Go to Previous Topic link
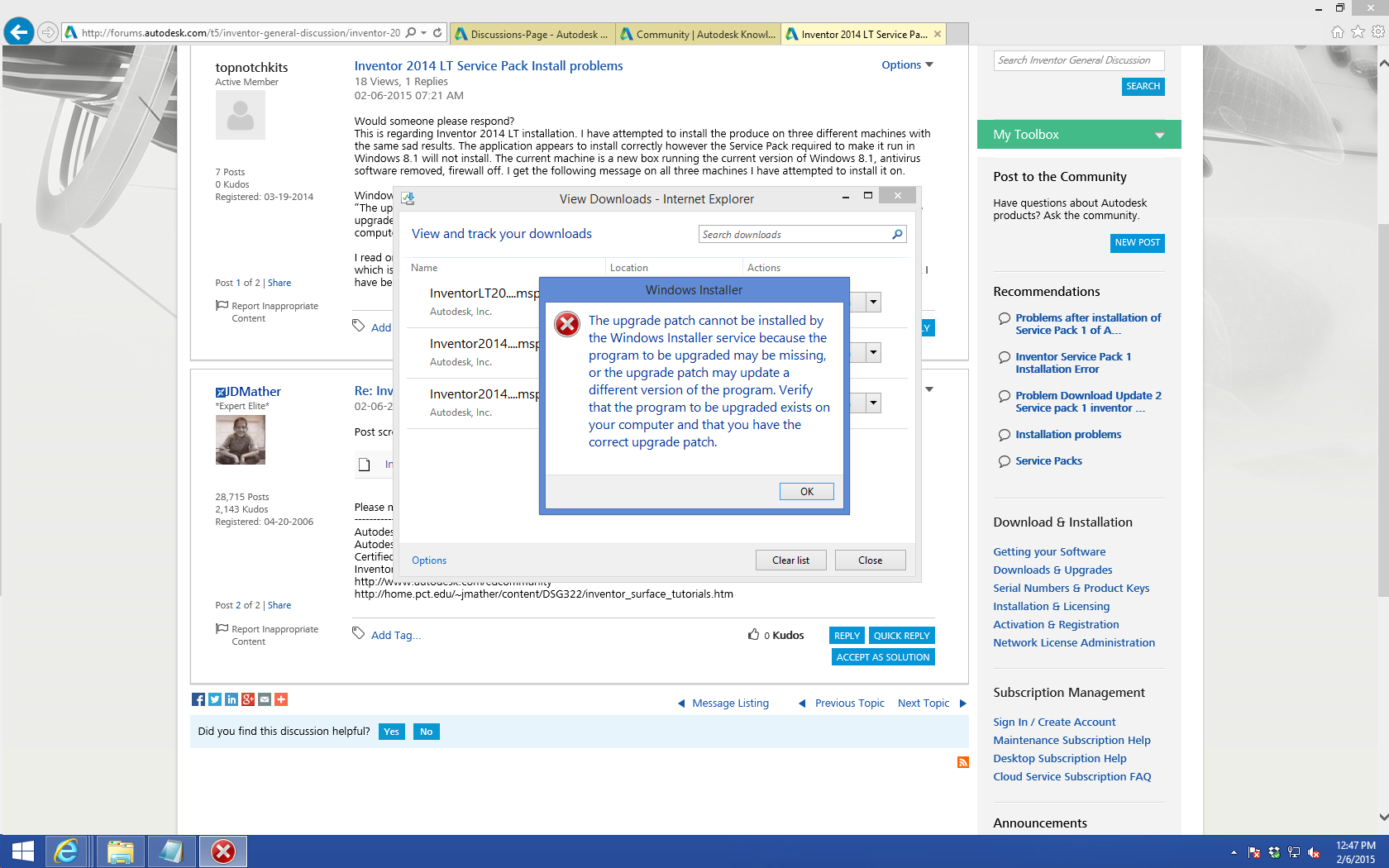1389x868 pixels. [850, 703]
